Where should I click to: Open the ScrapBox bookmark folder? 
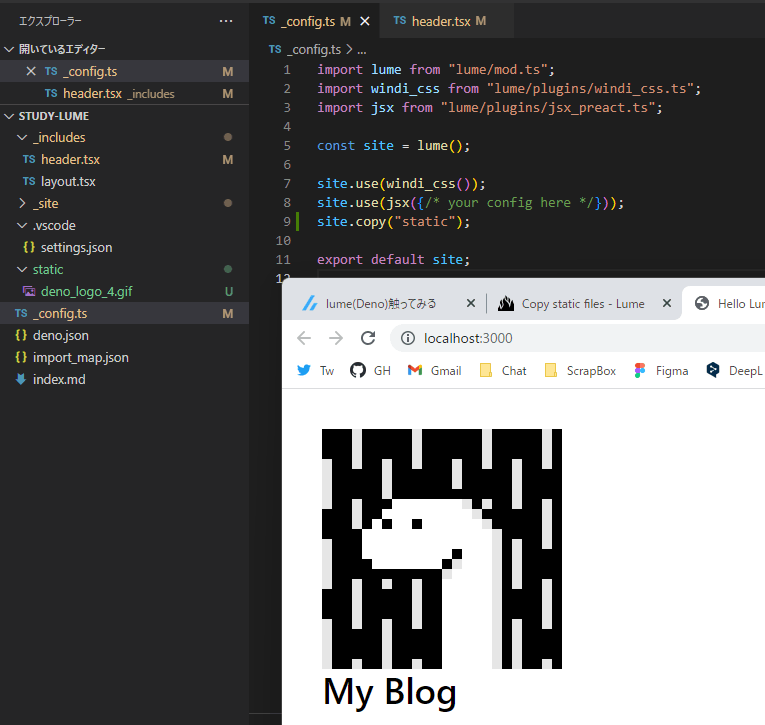point(581,371)
